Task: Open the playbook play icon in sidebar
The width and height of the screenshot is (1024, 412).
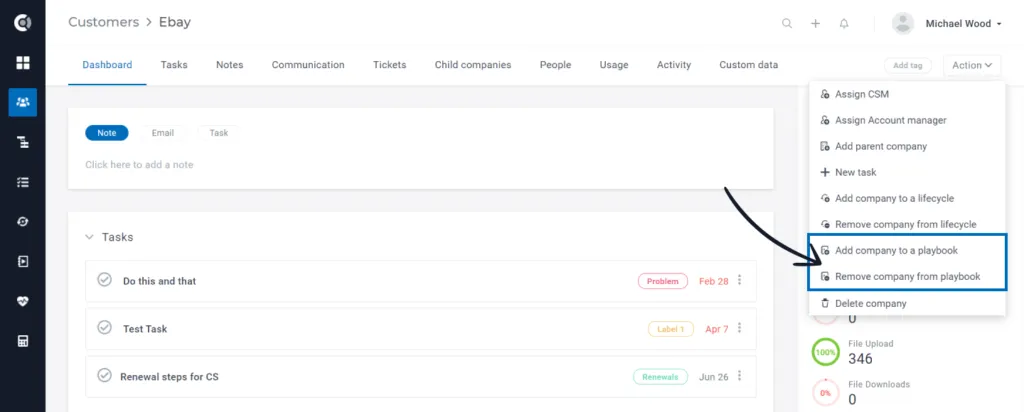Action: click(x=23, y=261)
